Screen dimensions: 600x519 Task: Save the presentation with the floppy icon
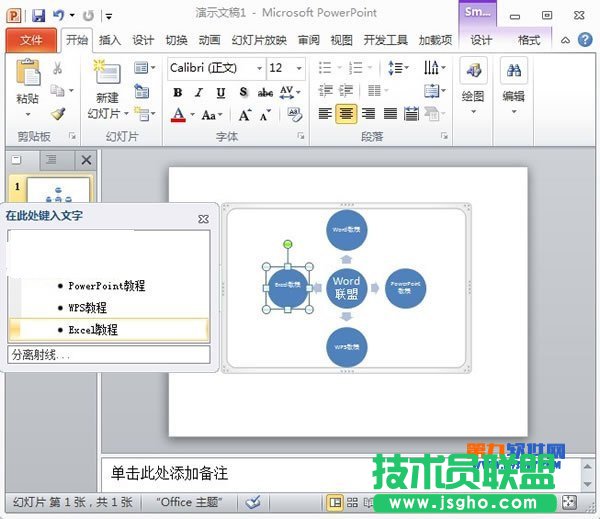[38, 16]
